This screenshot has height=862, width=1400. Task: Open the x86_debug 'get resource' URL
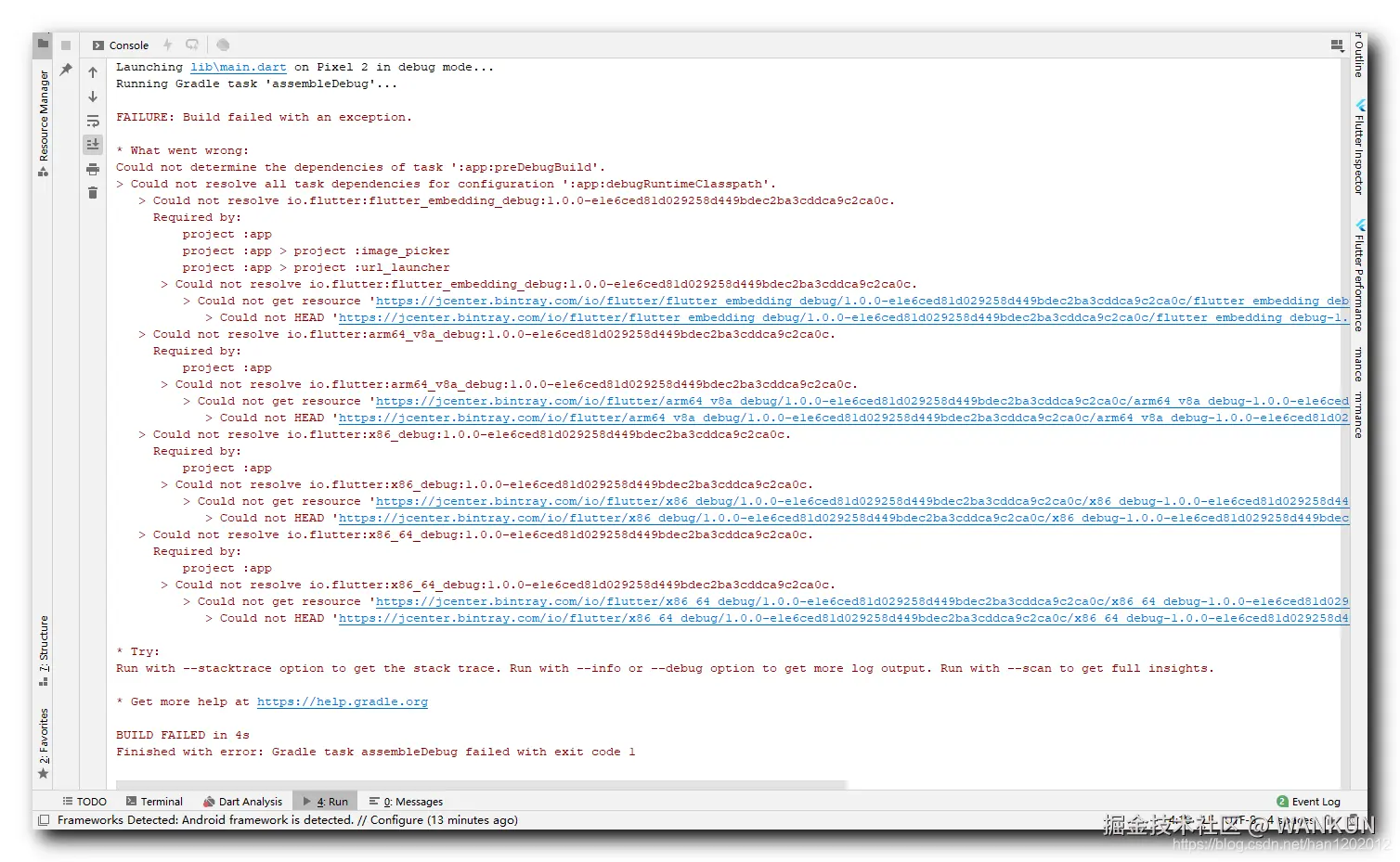(x=862, y=501)
